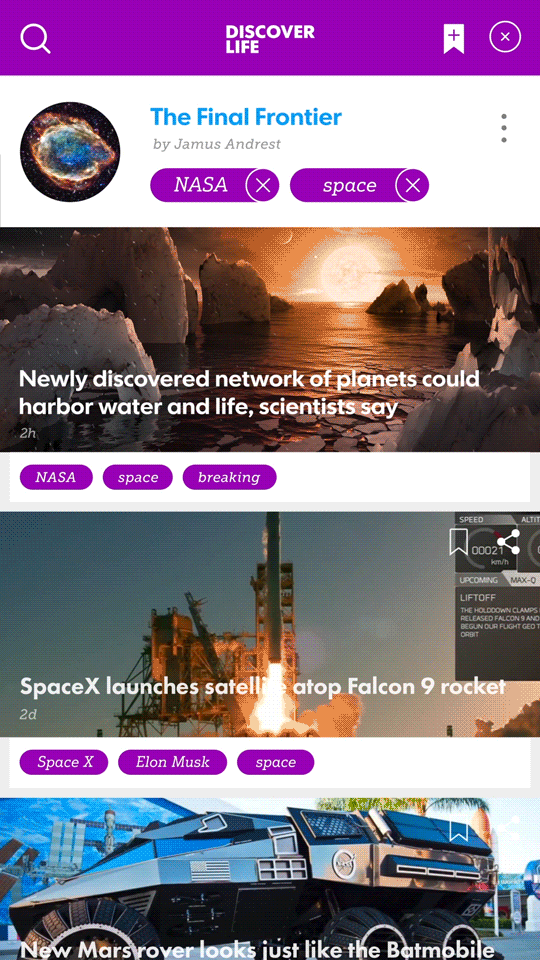Image resolution: width=540 pixels, height=960 pixels.
Task: Open the Mars rover Batmobile article
Action: 257,950
